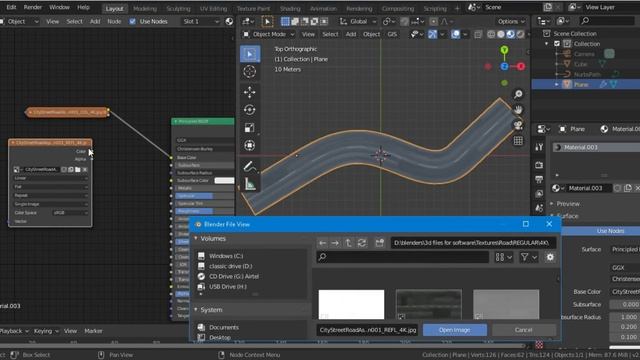Select the Annotate pencil tool
The height and width of the screenshot is (360, 640).
pos(250,167)
